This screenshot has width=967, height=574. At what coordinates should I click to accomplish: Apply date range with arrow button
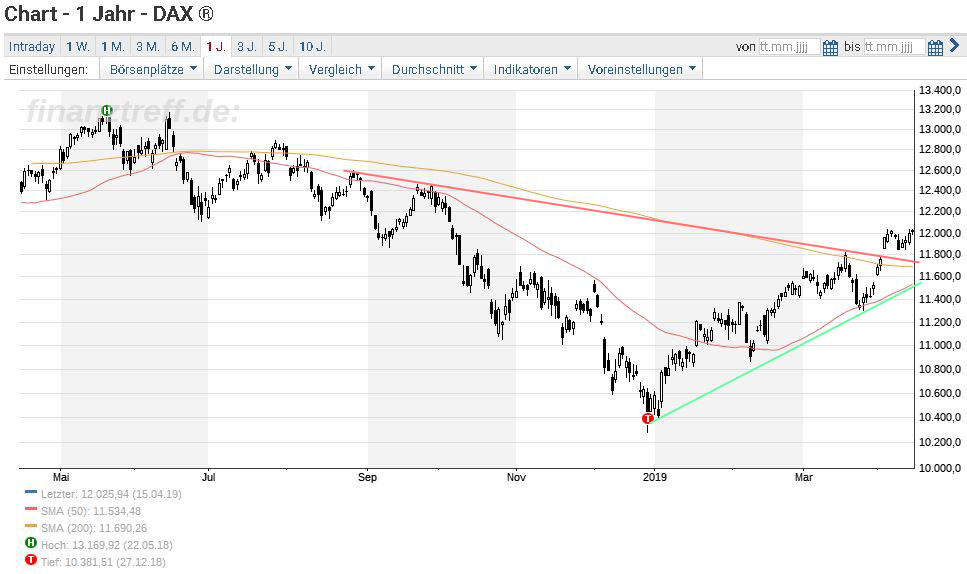click(x=954, y=46)
